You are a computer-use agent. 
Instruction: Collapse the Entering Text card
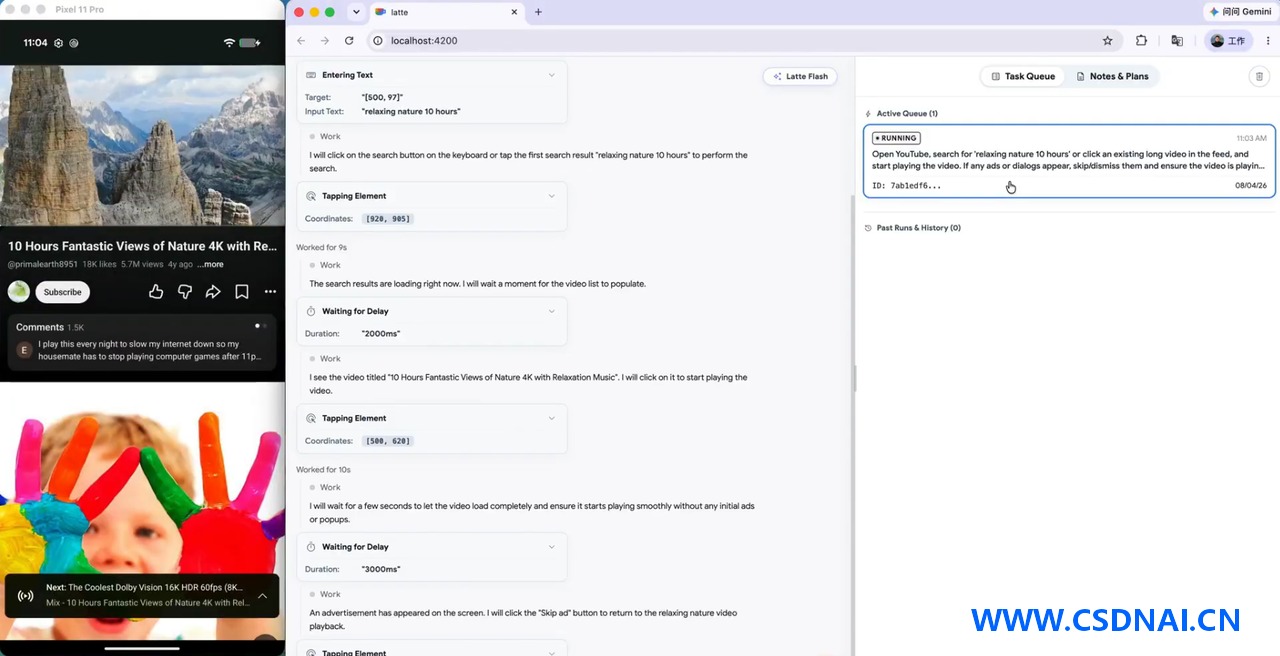pos(551,75)
